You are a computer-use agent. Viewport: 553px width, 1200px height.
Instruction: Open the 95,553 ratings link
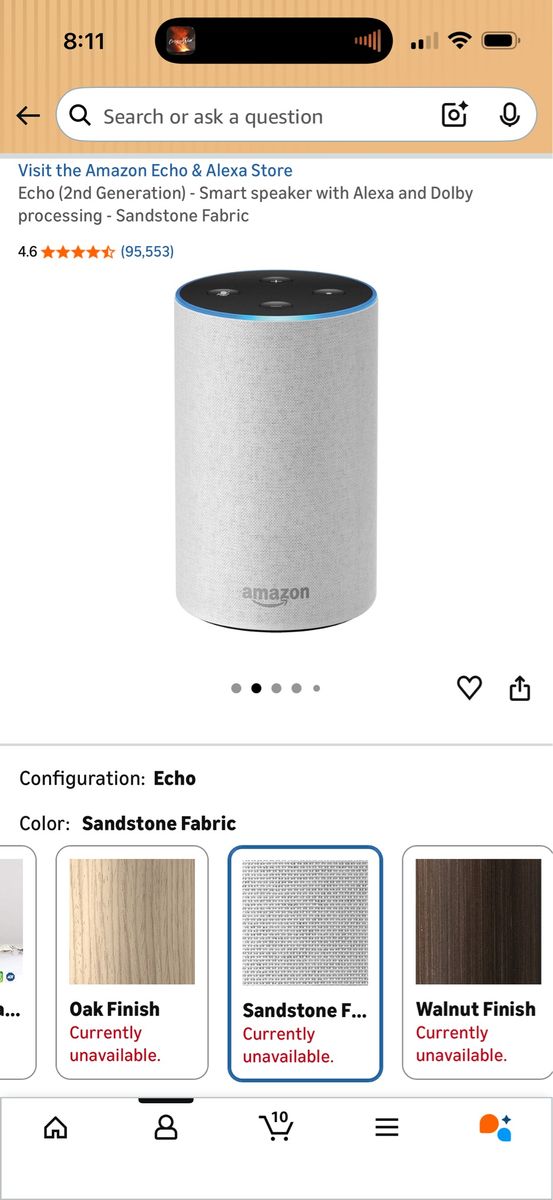pyautogui.click(x=147, y=252)
